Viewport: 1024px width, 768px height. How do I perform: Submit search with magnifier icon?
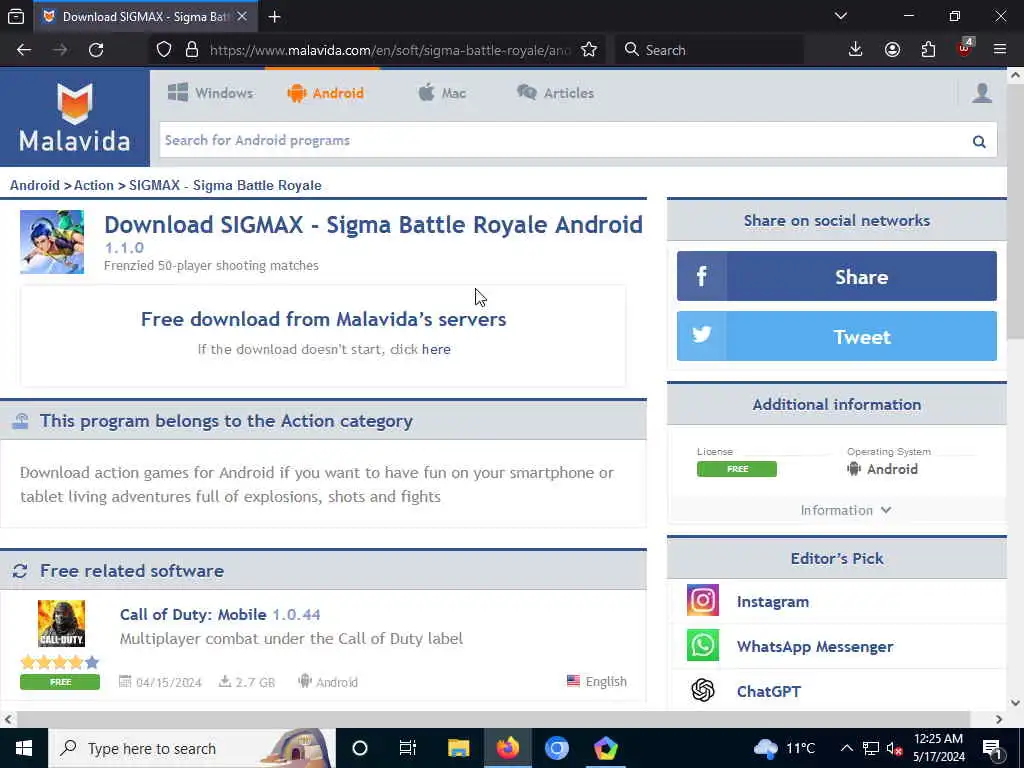point(979,141)
